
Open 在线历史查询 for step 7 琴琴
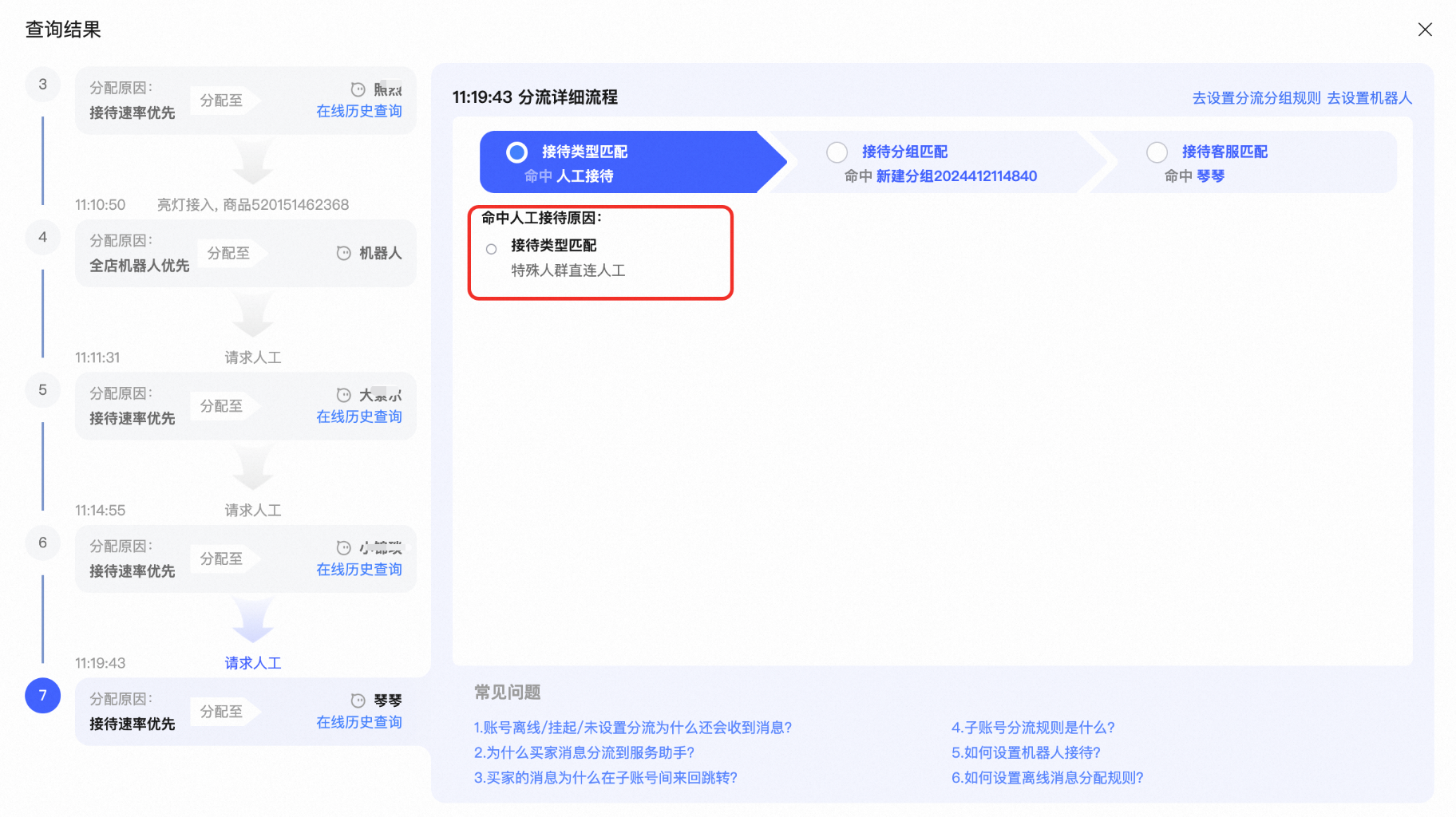coord(359,722)
